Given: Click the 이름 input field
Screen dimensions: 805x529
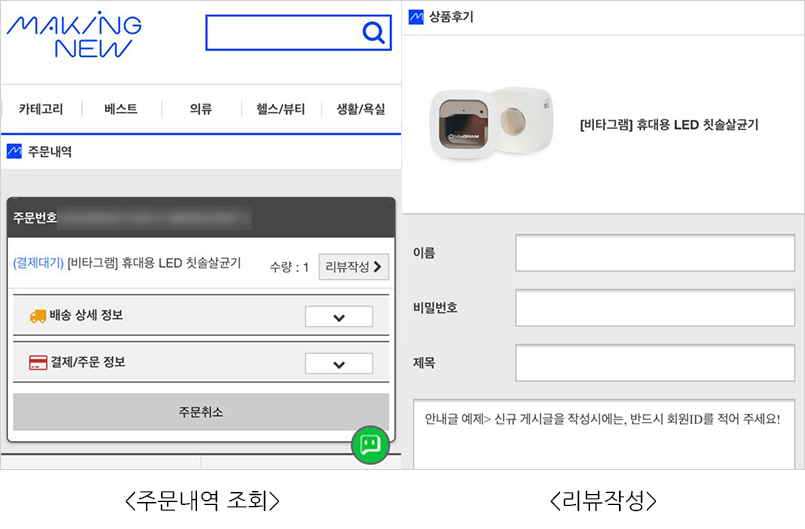Looking at the screenshot, I should pos(655,253).
